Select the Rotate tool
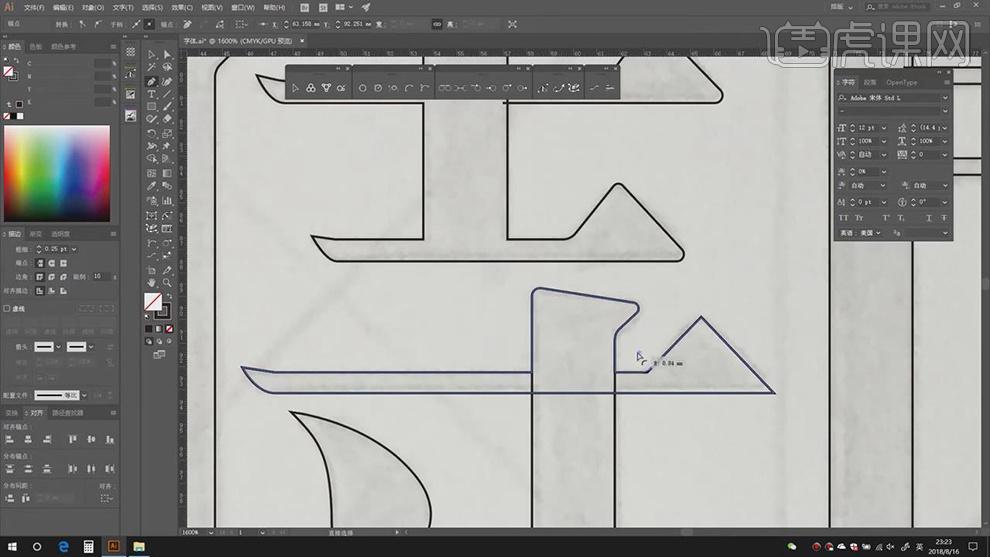This screenshot has height=557, width=990. tap(152, 133)
